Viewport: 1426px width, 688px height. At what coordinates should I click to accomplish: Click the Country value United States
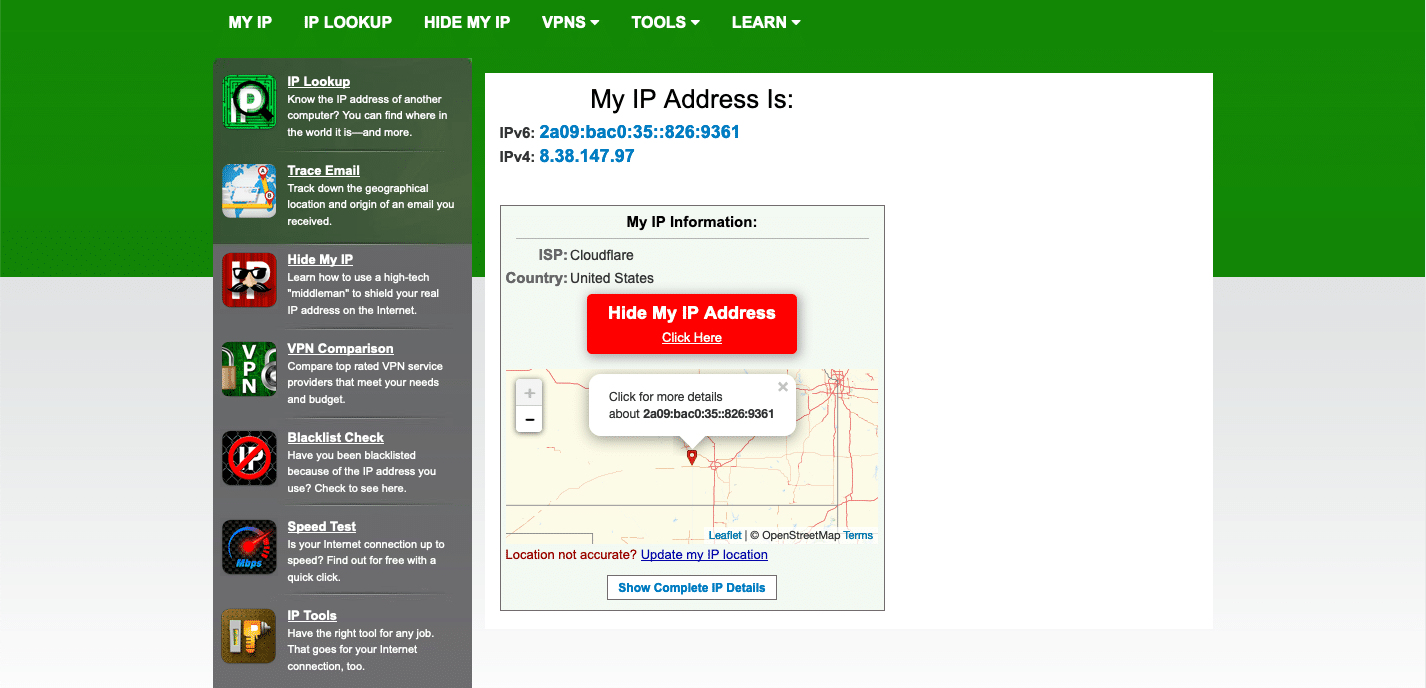(612, 279)
